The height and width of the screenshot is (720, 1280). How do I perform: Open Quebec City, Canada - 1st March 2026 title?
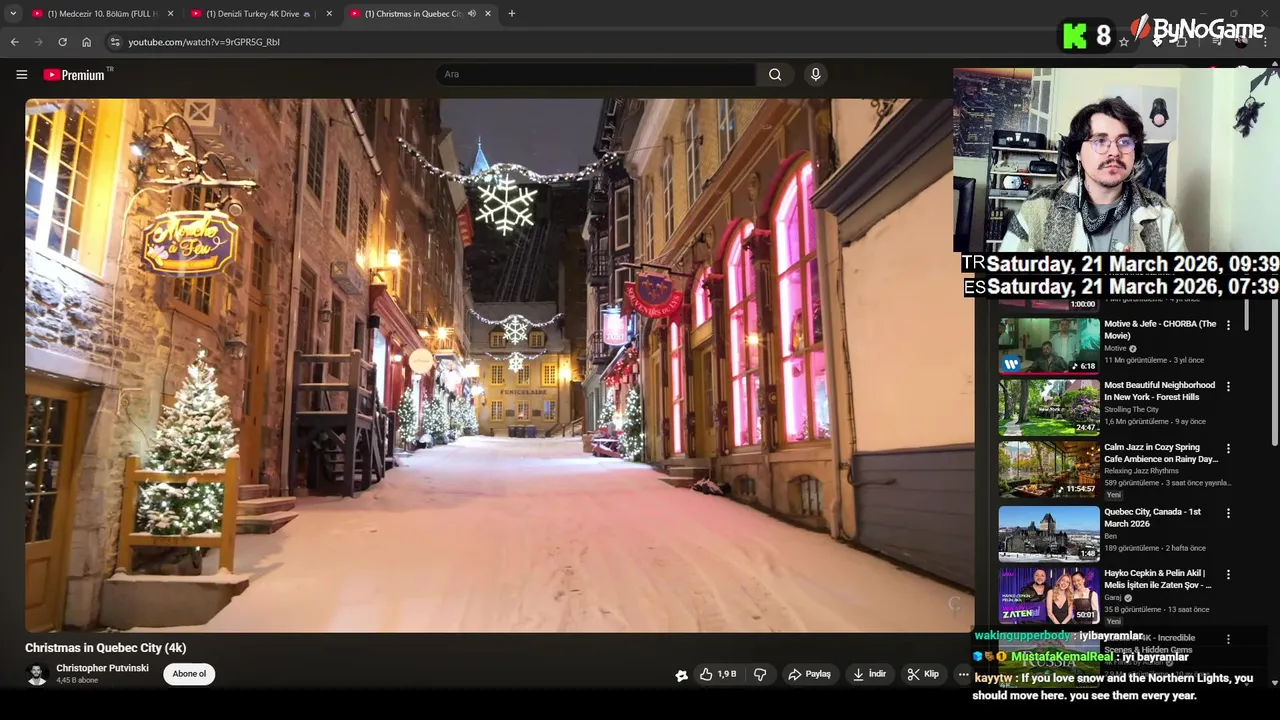pyautogui.click(x=1153, y=517)
